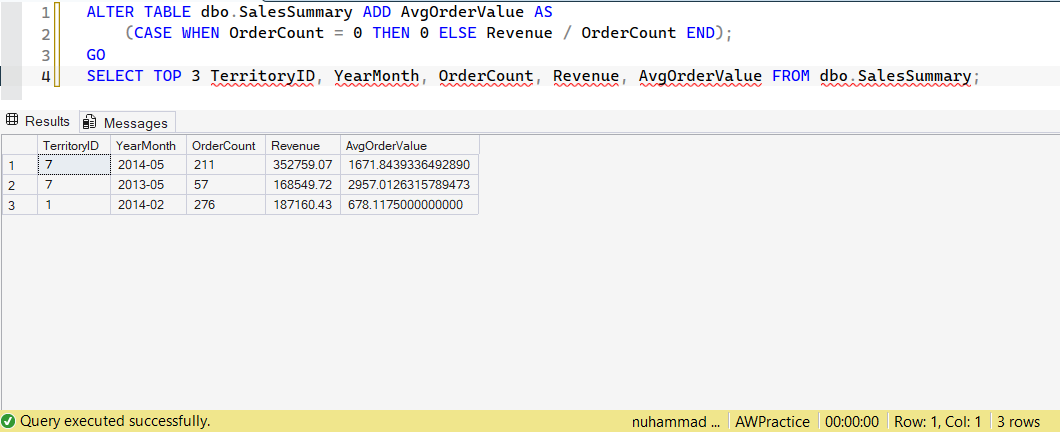
Task: Click YearMonth cell 2014-02
Action: coord(148,205)
